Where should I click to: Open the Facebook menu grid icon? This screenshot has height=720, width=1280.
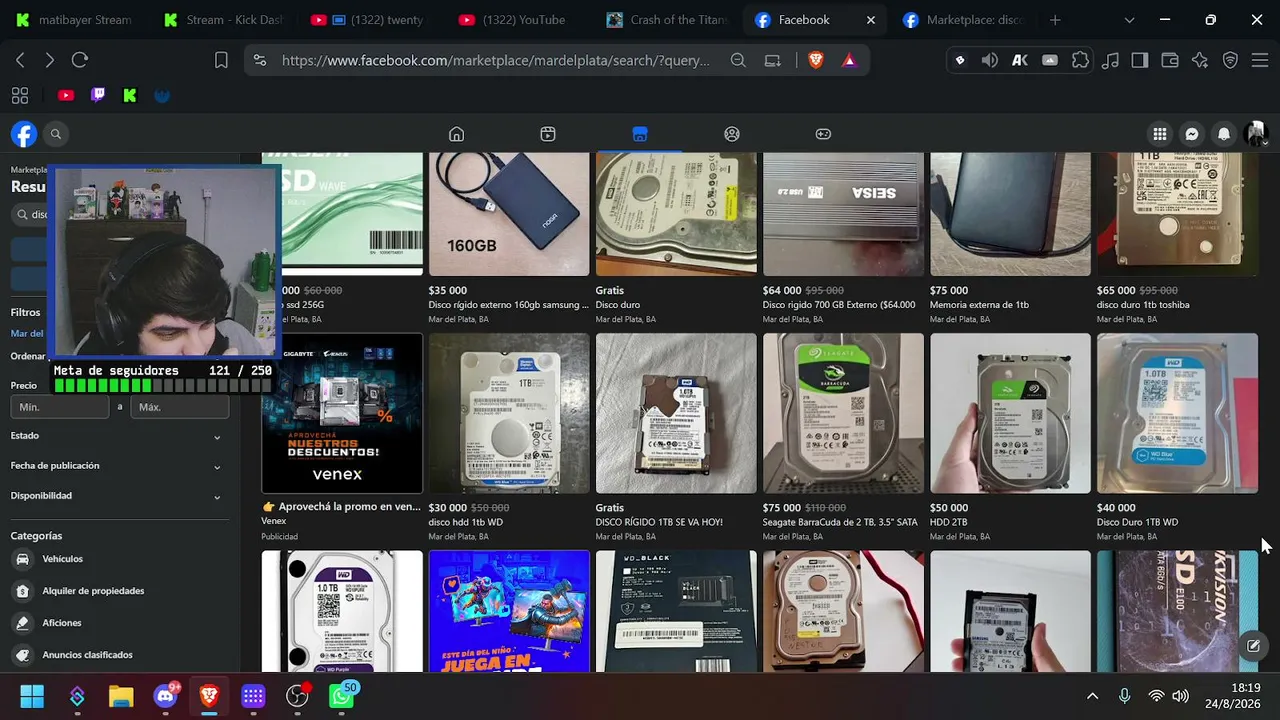(x=1160, y=134)
